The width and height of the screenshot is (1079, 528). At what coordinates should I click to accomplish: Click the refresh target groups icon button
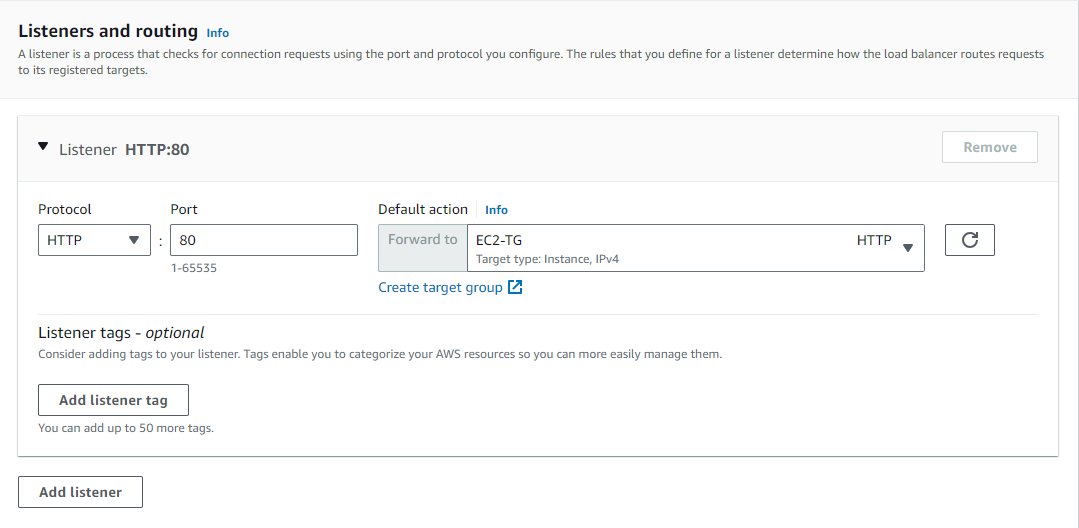[x=970, y=240]
